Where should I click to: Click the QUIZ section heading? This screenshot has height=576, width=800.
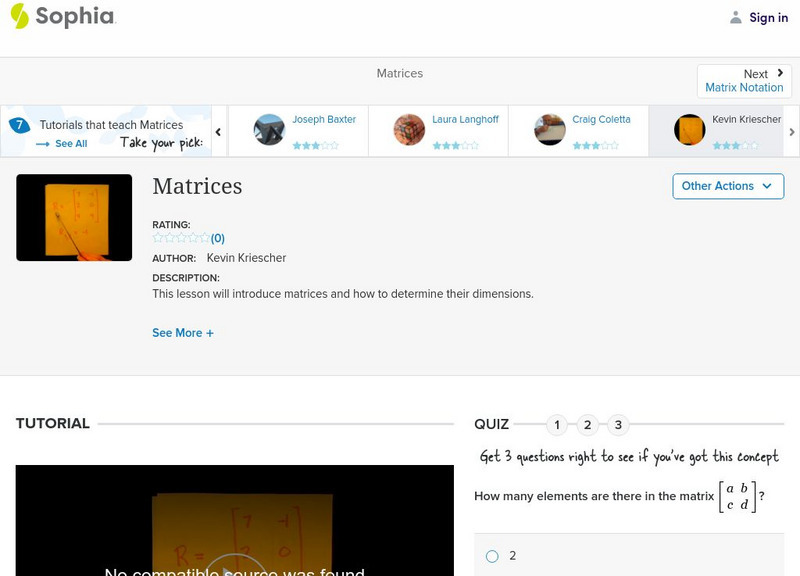[x=491, y=424]
